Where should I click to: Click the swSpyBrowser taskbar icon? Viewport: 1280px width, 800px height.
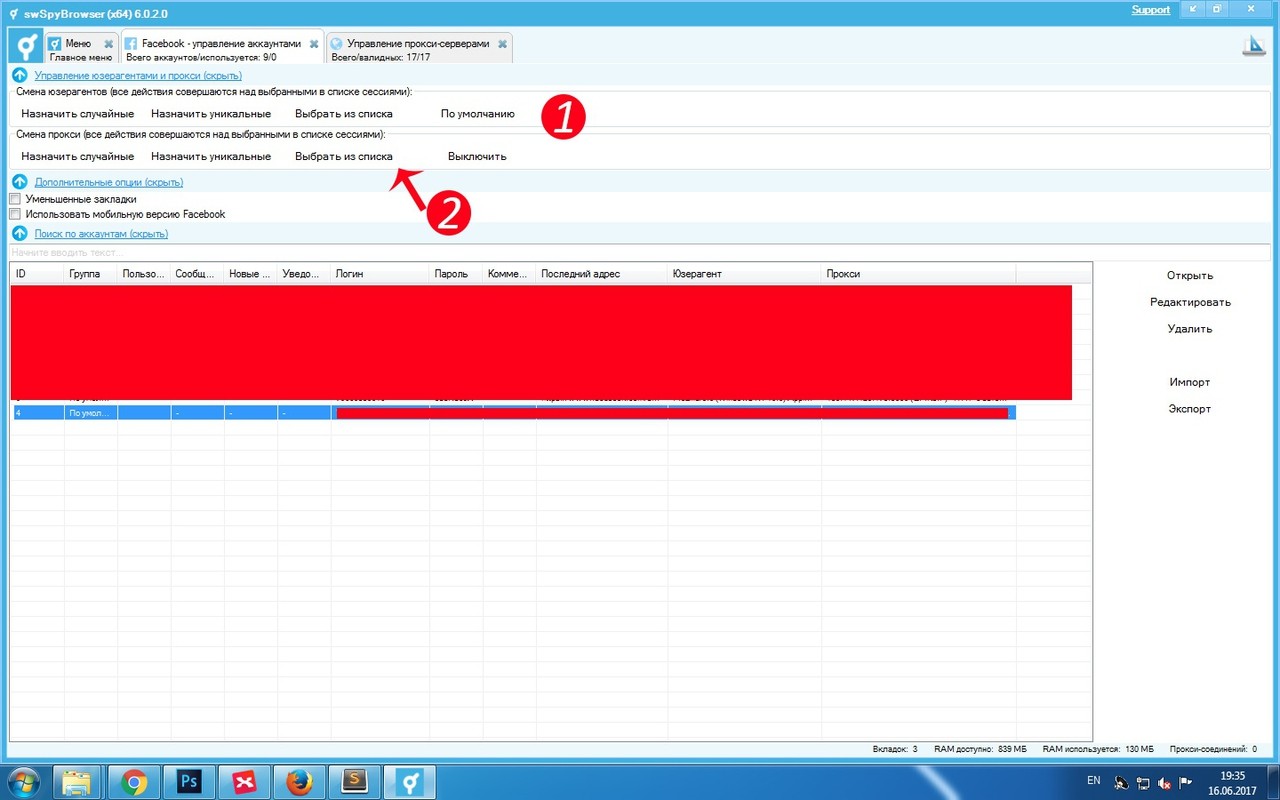click(x=409, y=781)
